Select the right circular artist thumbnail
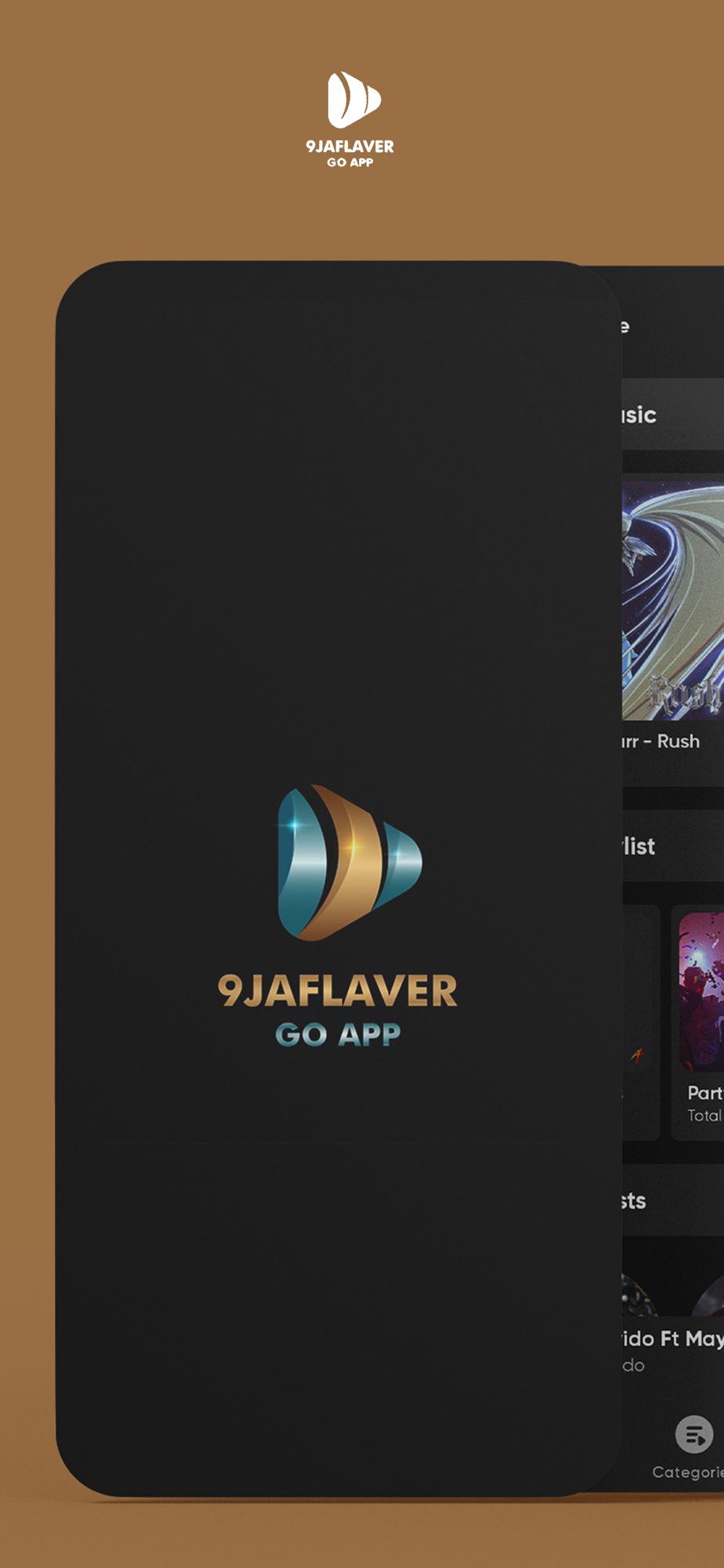The image size is (724, 1568). click(708, 1295)
